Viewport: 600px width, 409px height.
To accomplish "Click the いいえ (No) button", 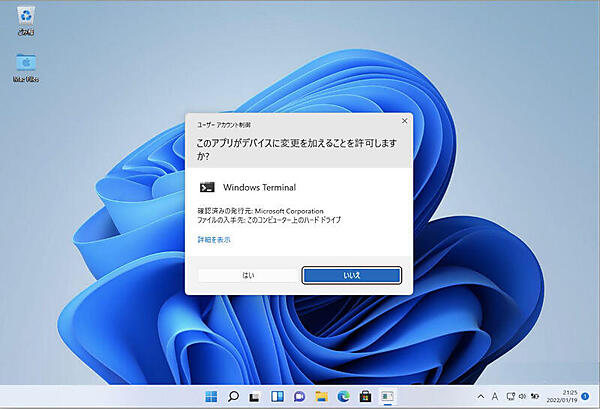I will click(x=352, y=274).
